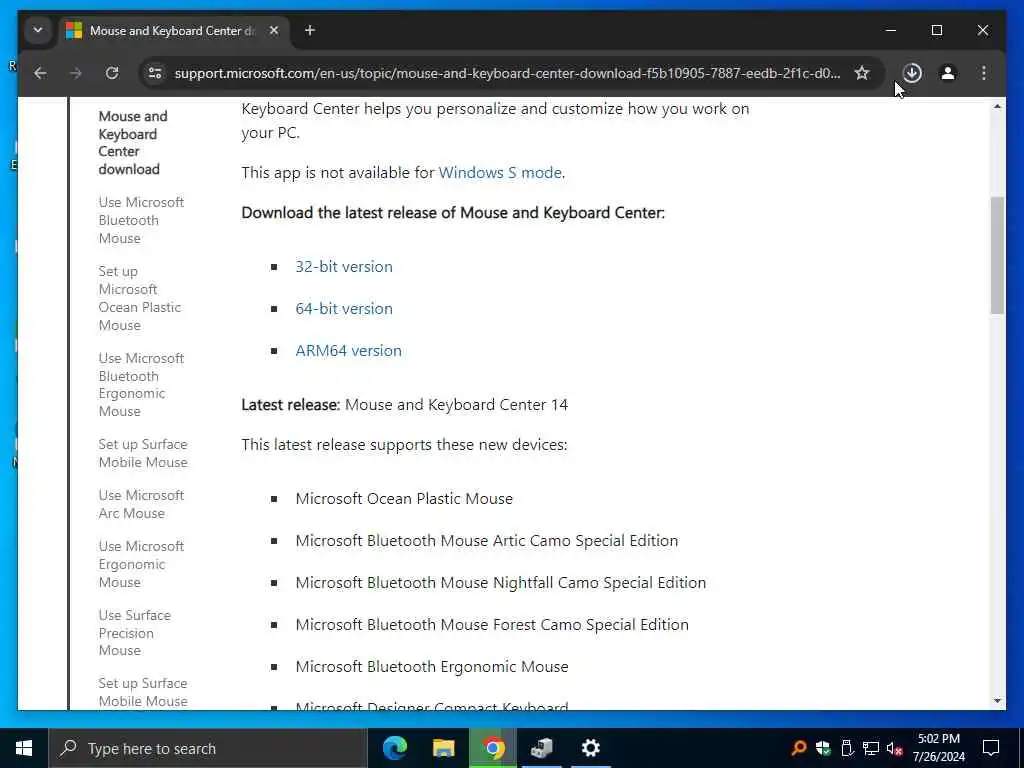Open Mouse and Keyboard Center download sidebar item

coord(133,142)
